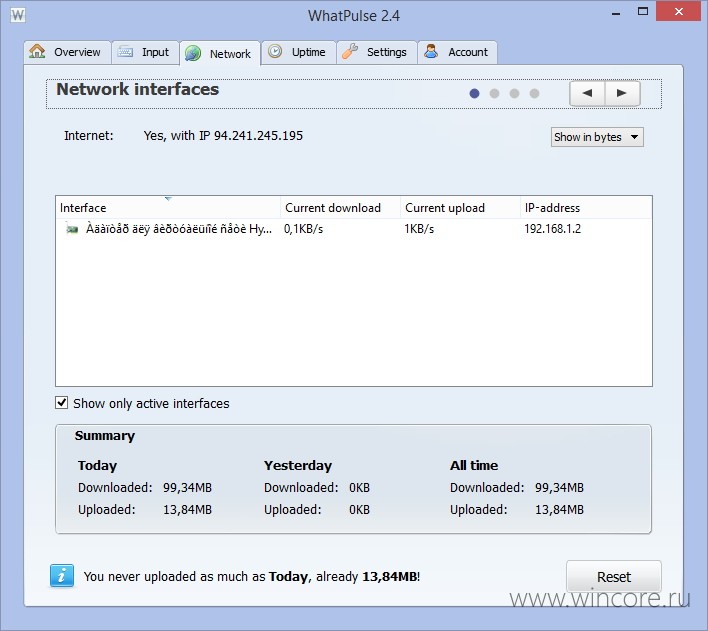Open the Account tab

[x=457, y=52]
